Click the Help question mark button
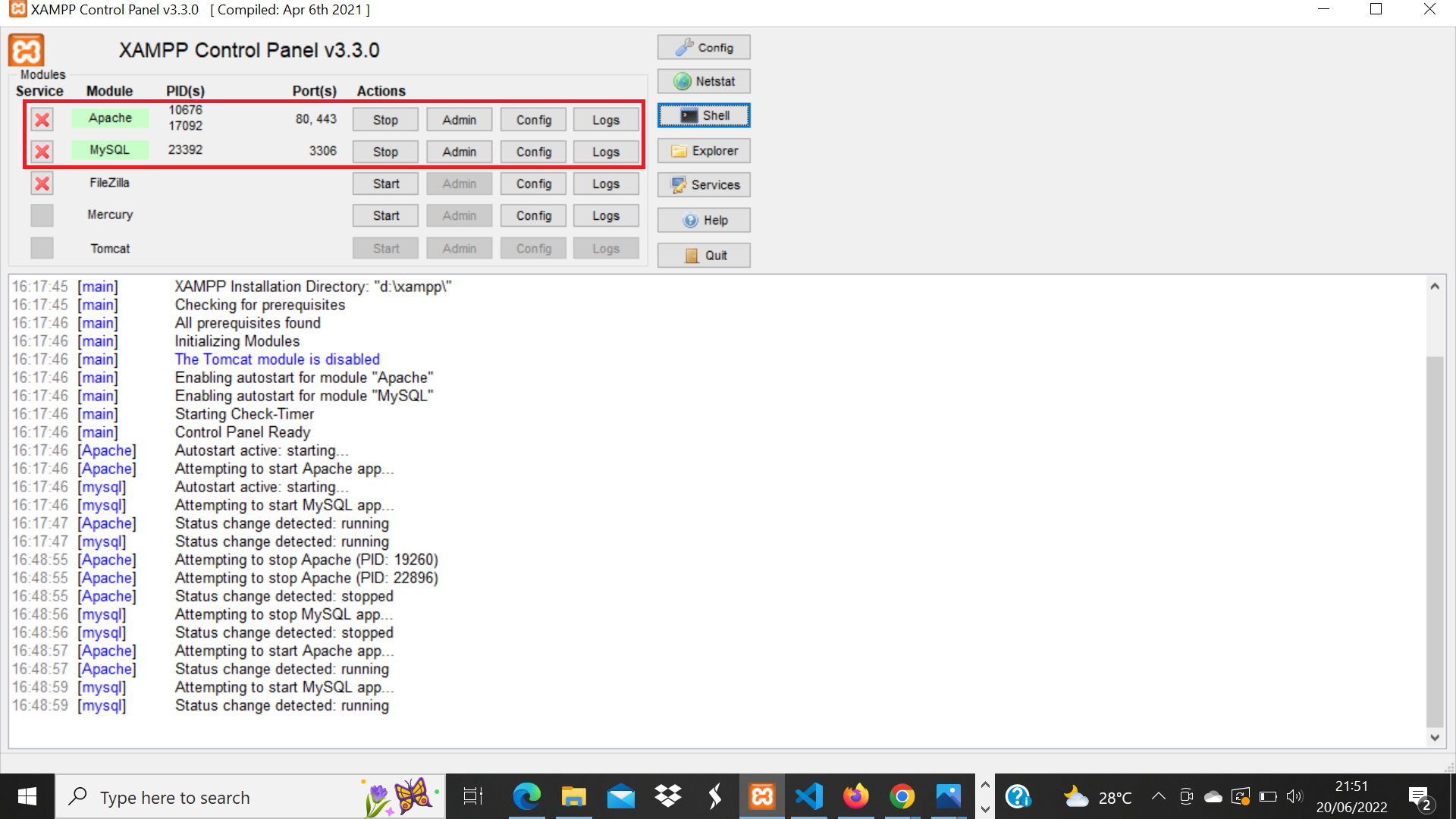Screen dimensions: 1456x819 [x=704, y=220]
